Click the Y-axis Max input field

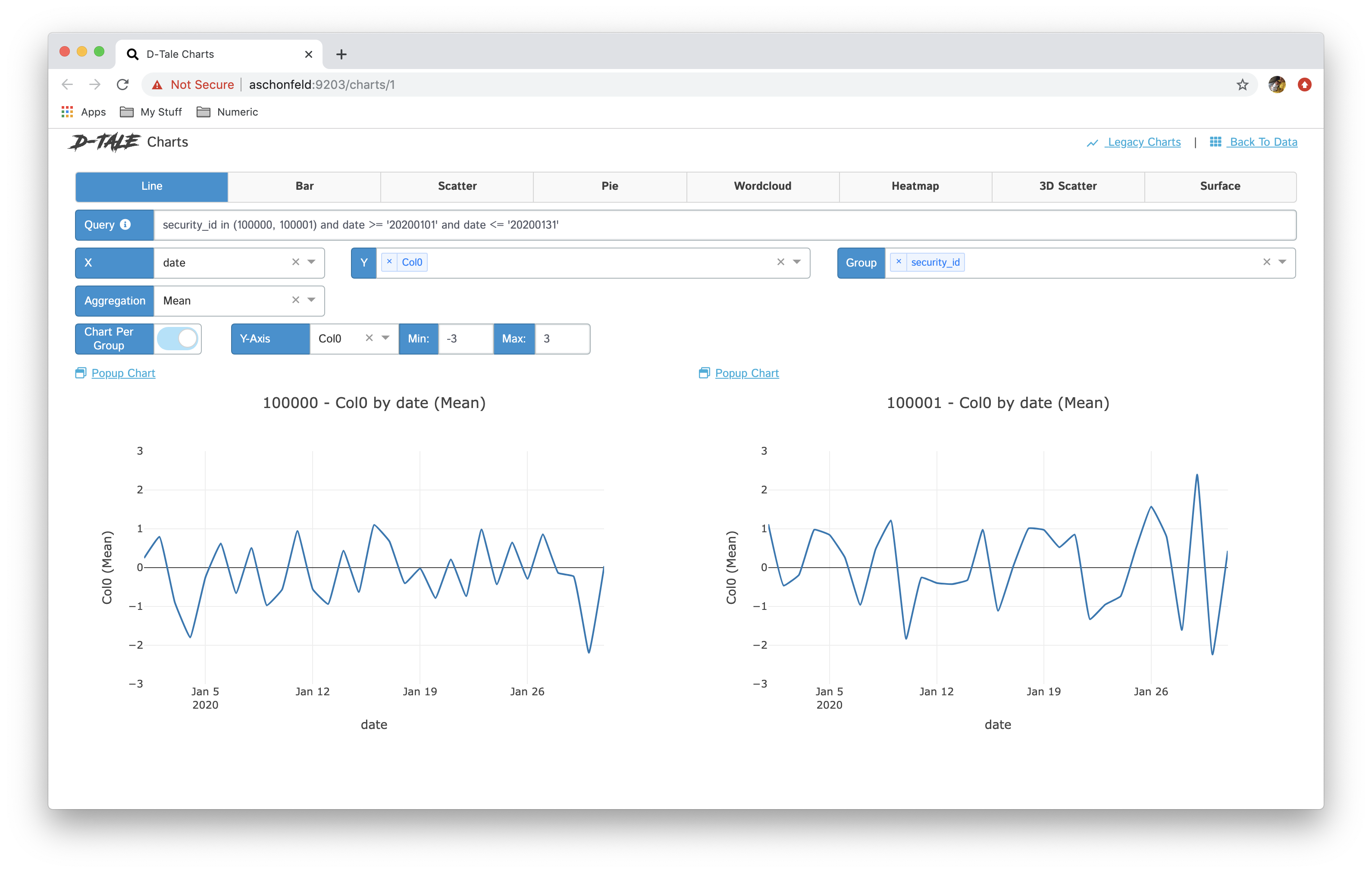point(562,339)
